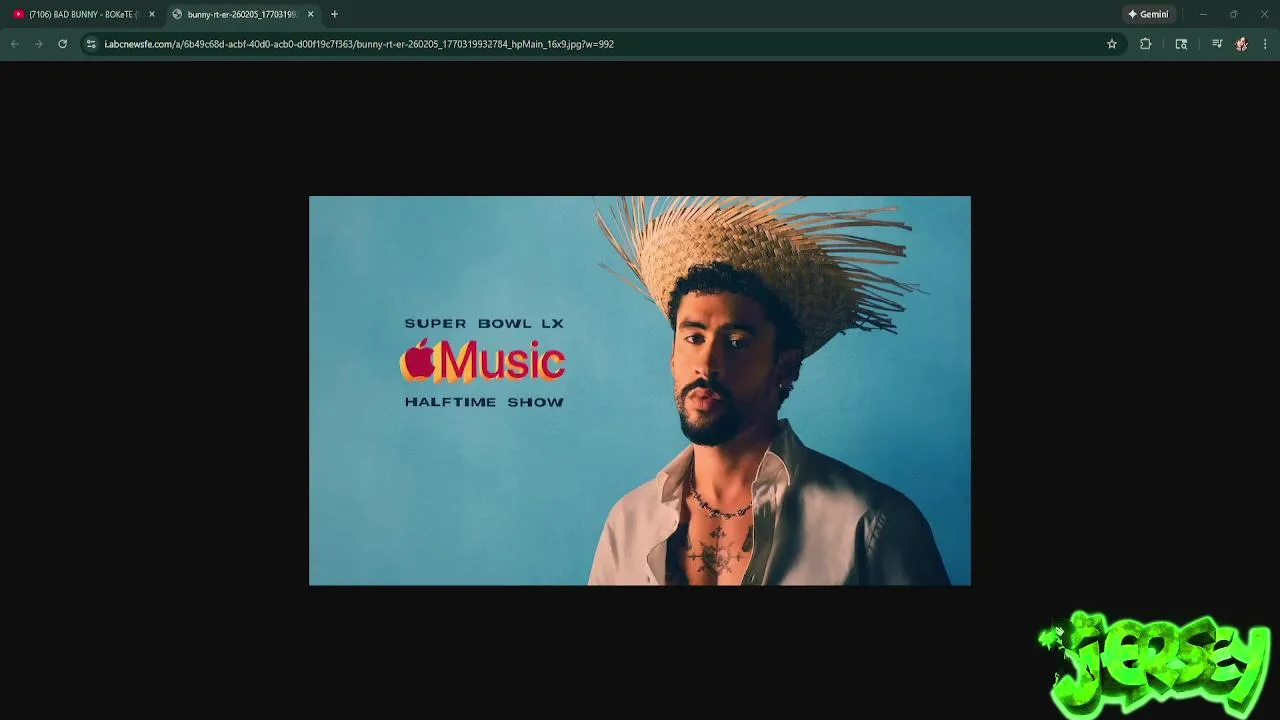Open the Chrome three-dot menu
The width and height of the screenshot is (1280, 720).
(1265, 44)
